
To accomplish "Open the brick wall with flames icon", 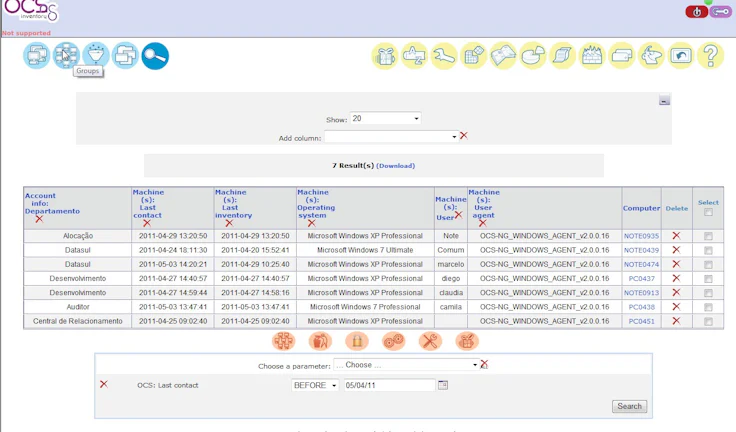I will 592,56.
